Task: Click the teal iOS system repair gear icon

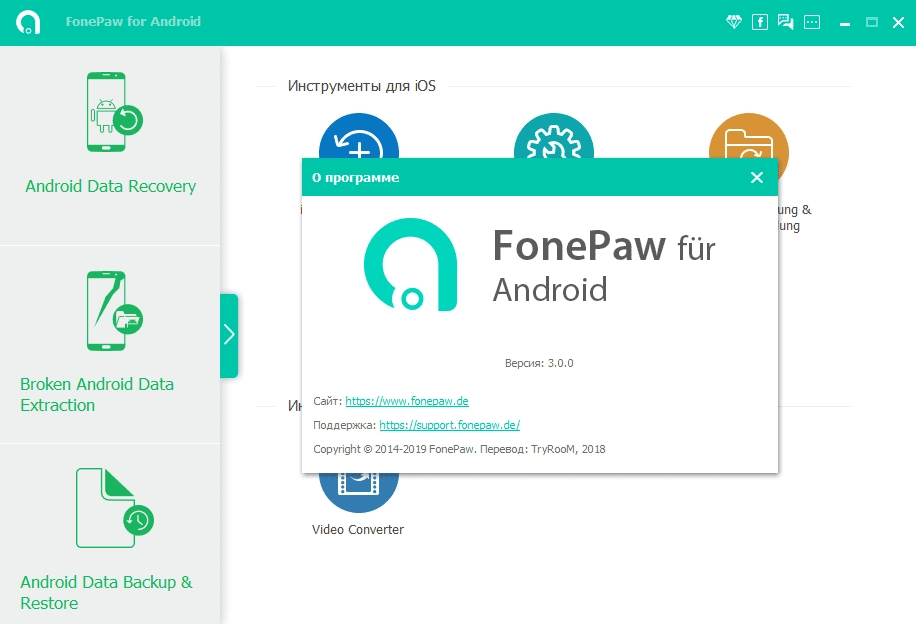Action: point(554,136)
